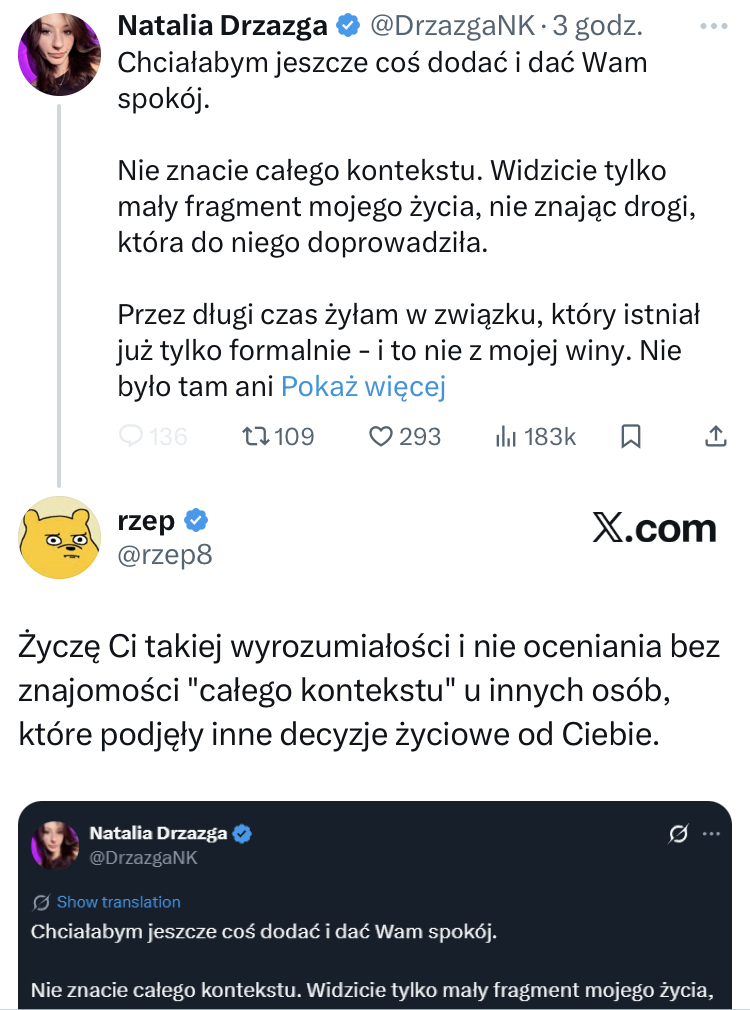750x1010 pixels.
Task: Click Natalia Drzazga's profile picture
Action: (59, 54)
